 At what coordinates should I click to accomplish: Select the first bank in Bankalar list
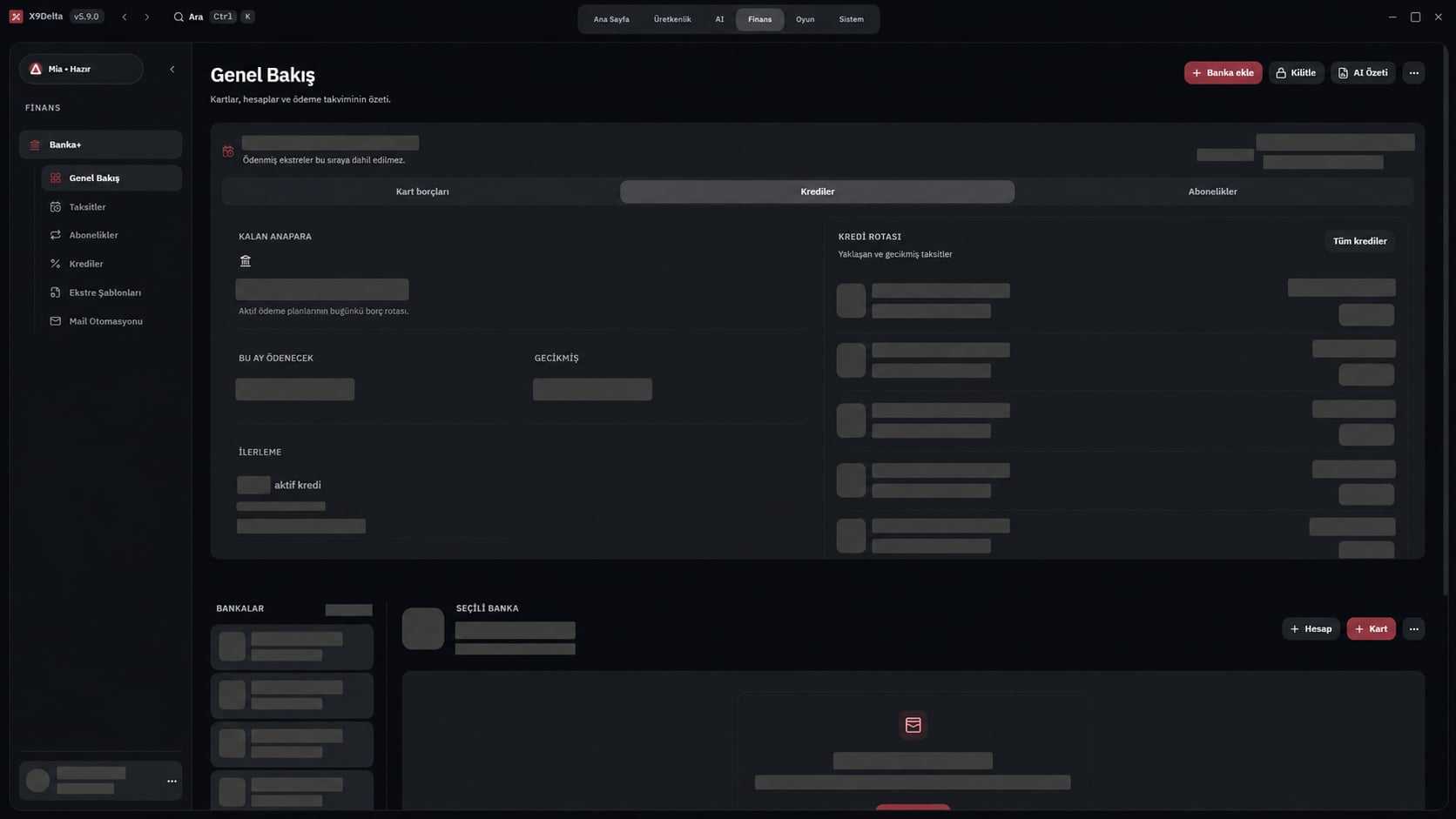292,647
